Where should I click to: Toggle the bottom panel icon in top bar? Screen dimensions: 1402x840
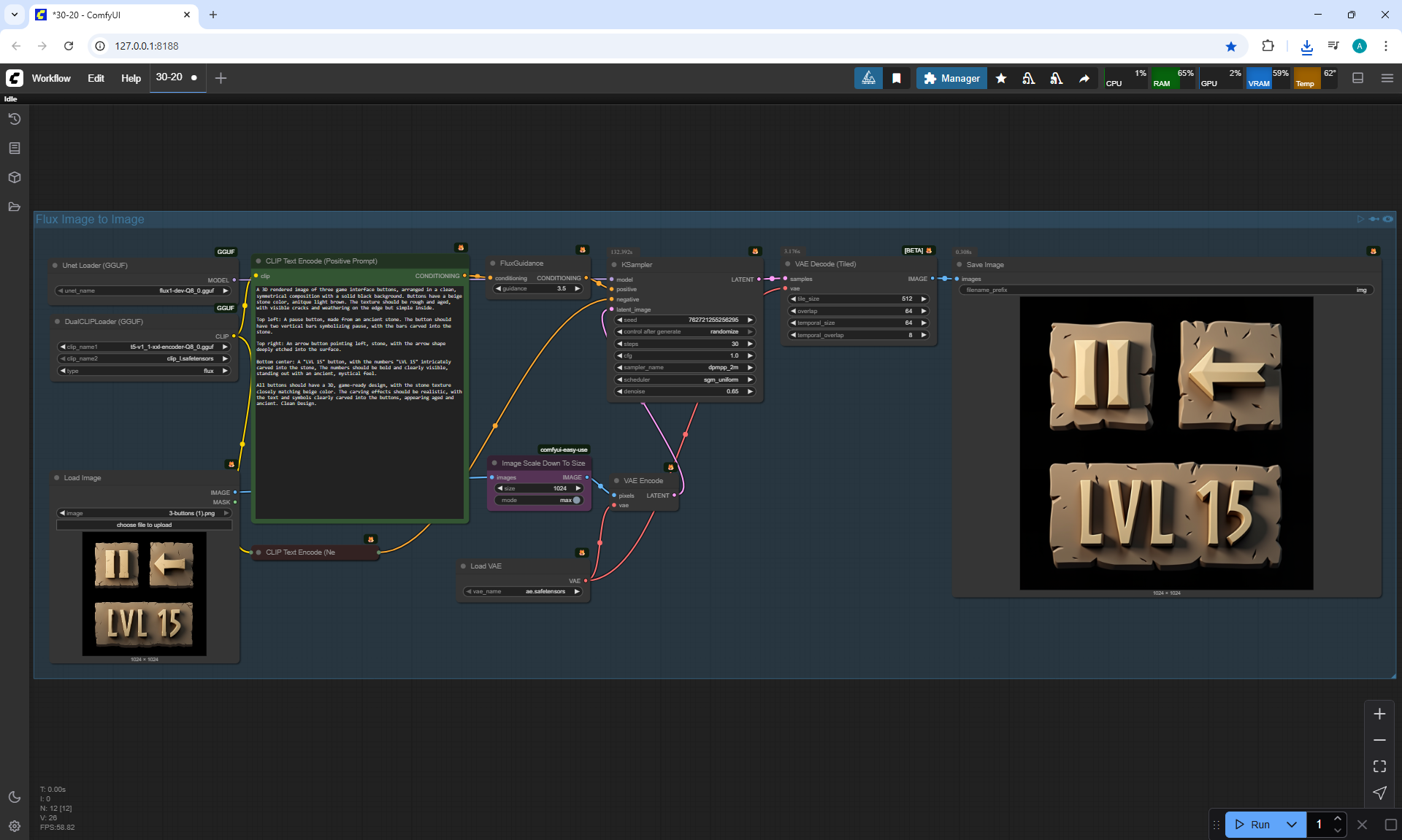pyautogui.click(x=1358, y=78)
